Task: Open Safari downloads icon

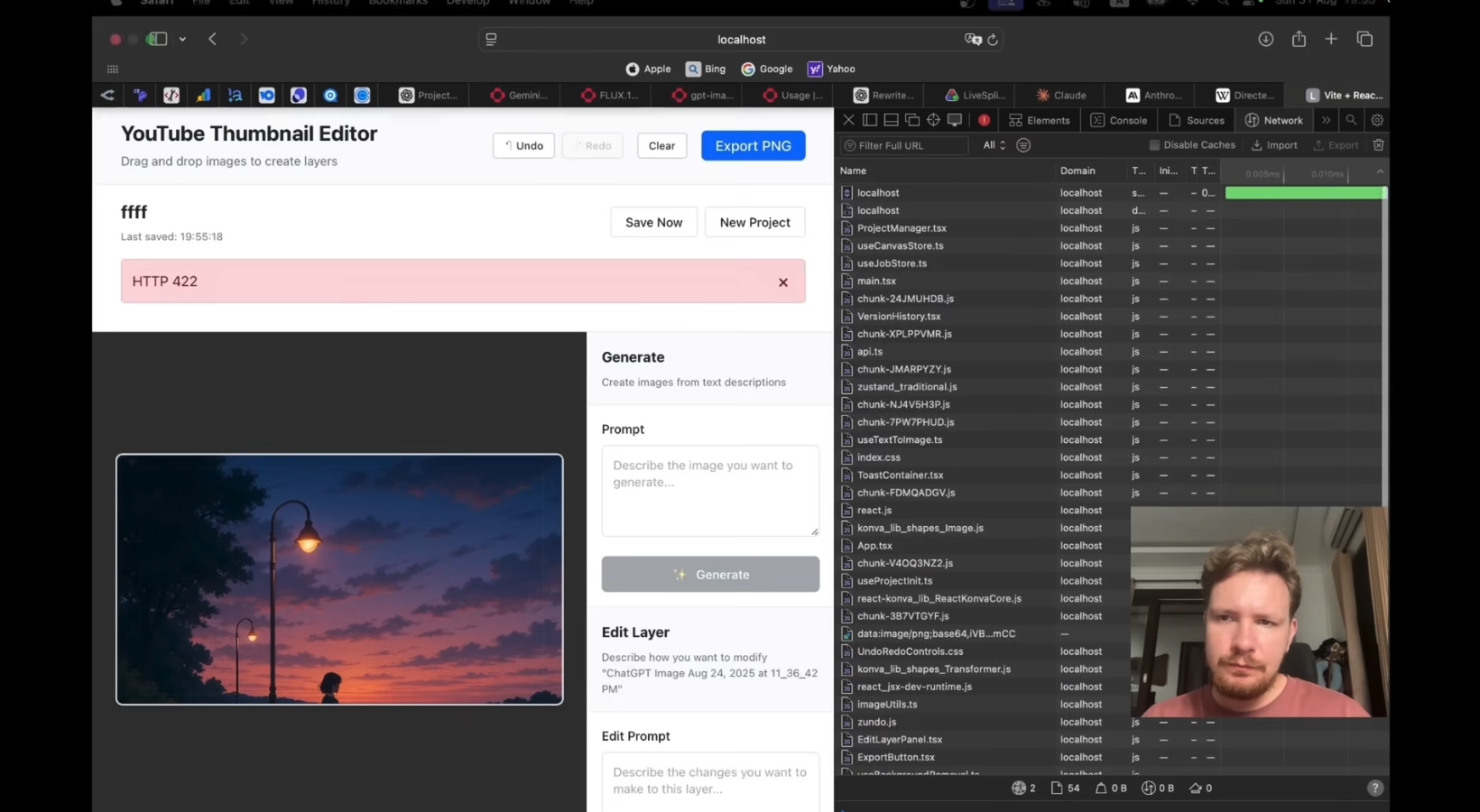Action: tap(1266, 39)
